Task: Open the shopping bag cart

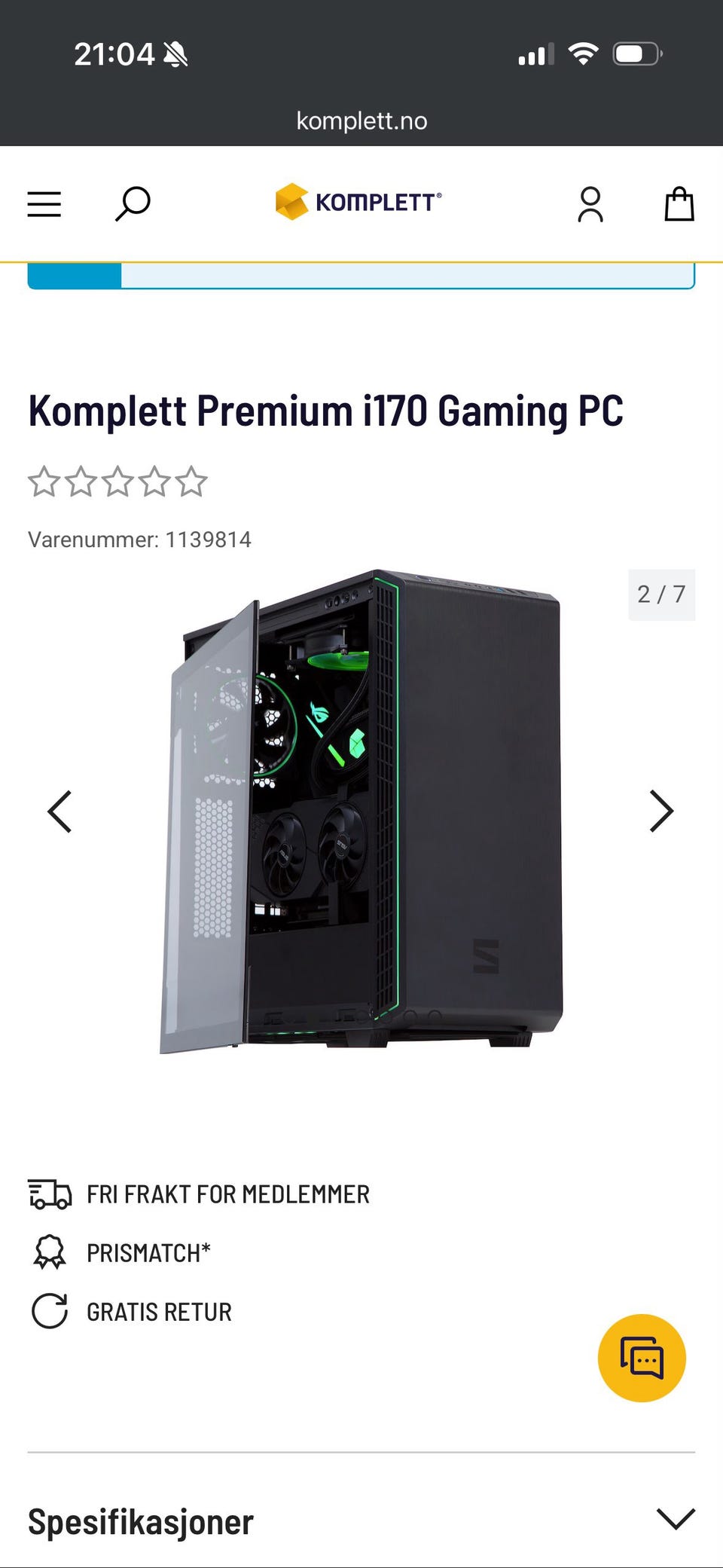Action: (679, 204)
